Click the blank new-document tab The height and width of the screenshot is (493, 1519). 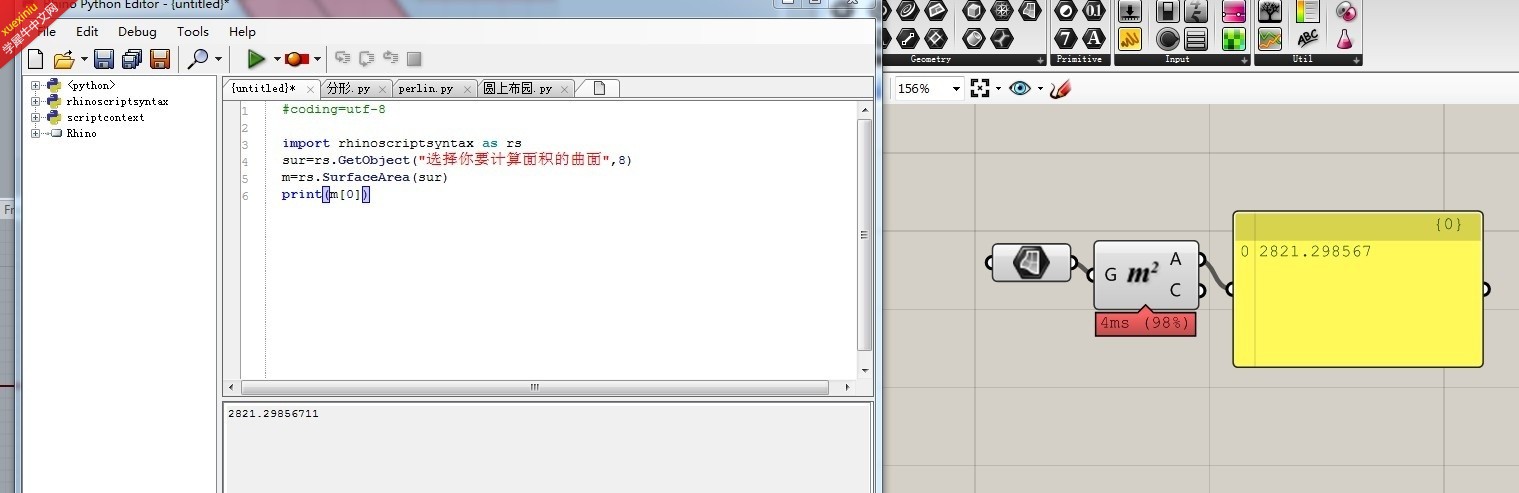(x=600, y=88)
